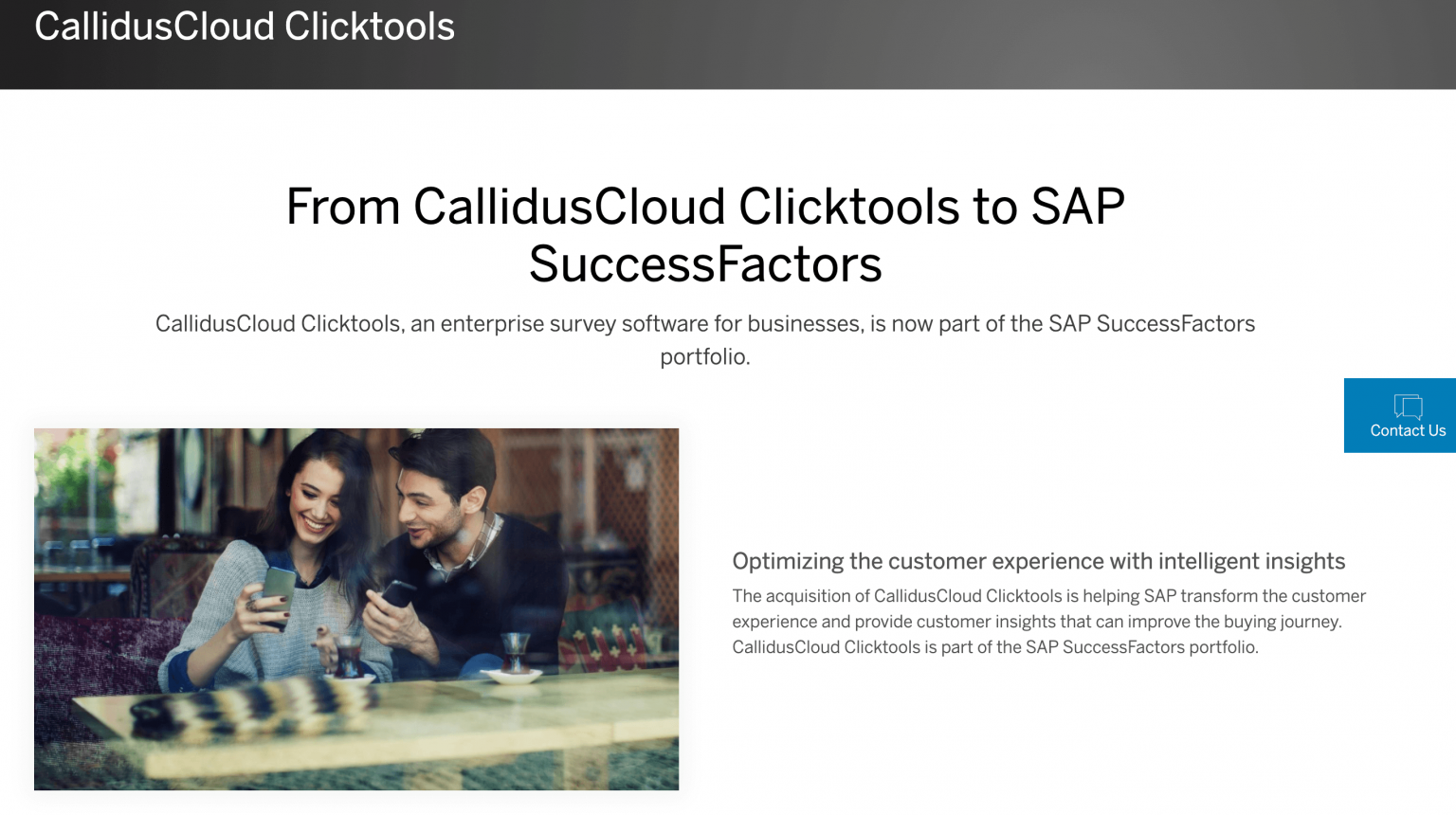Select the Contact Us text label
This screenshot has height=815, width=1456.
pyautogui.click(x=1408, y=430)
